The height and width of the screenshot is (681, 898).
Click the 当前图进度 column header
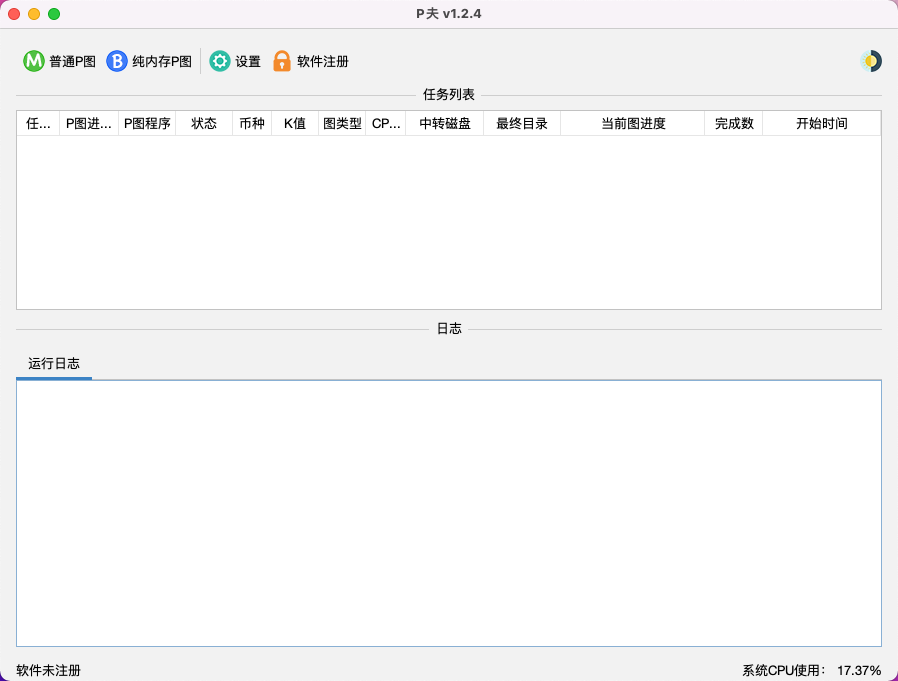coord(633,124)
